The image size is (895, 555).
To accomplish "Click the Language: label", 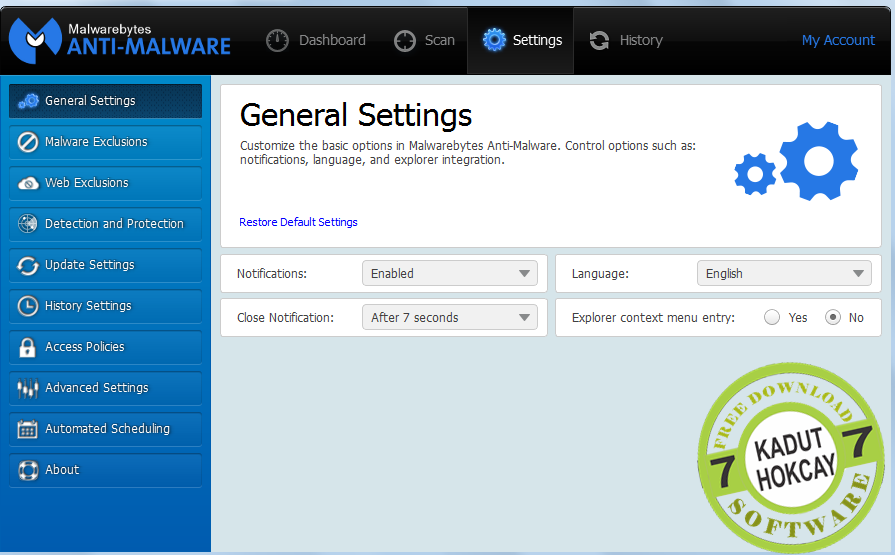I will [600, 274].
